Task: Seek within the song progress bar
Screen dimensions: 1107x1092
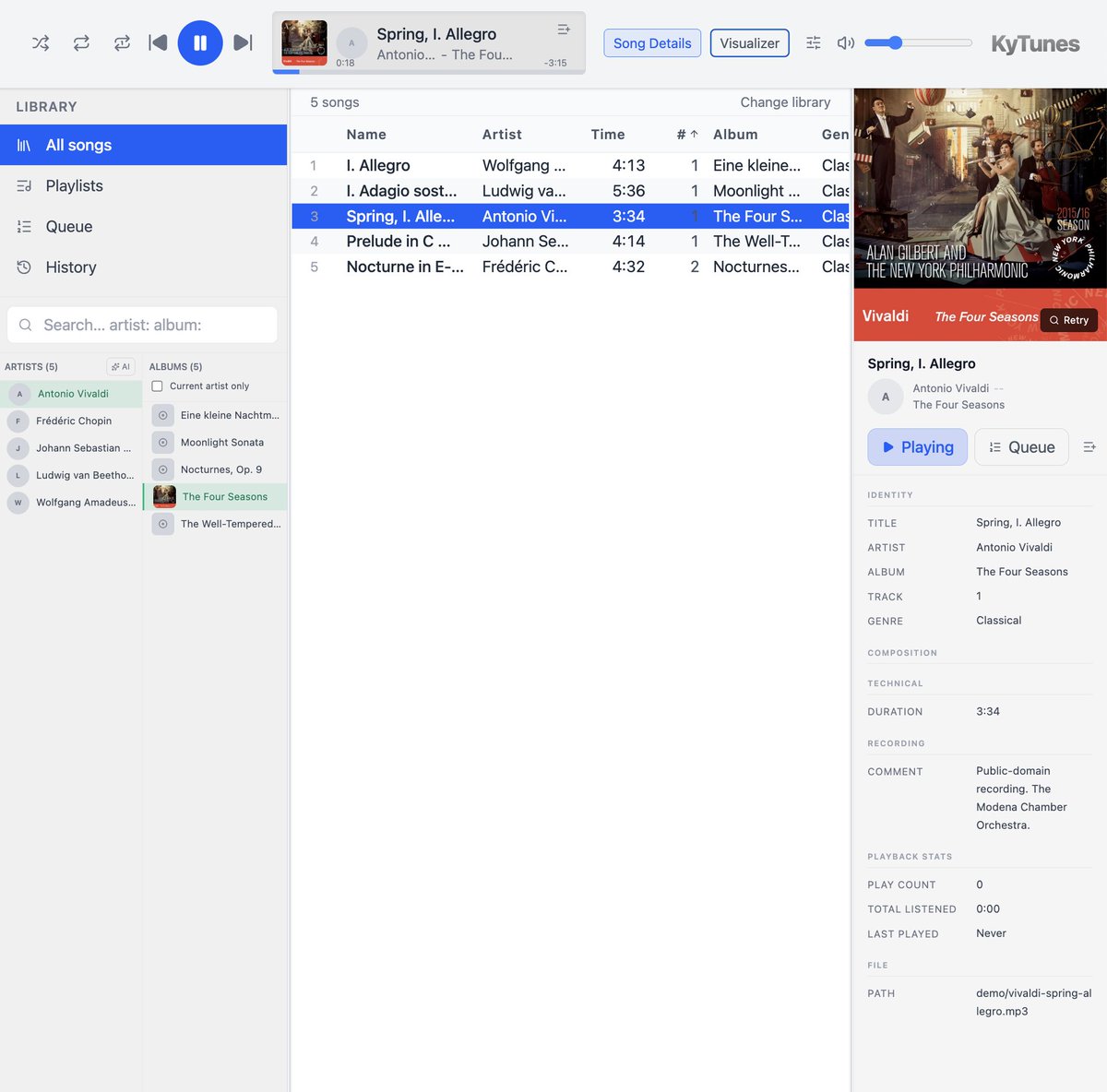Action: tap(429, 71)
